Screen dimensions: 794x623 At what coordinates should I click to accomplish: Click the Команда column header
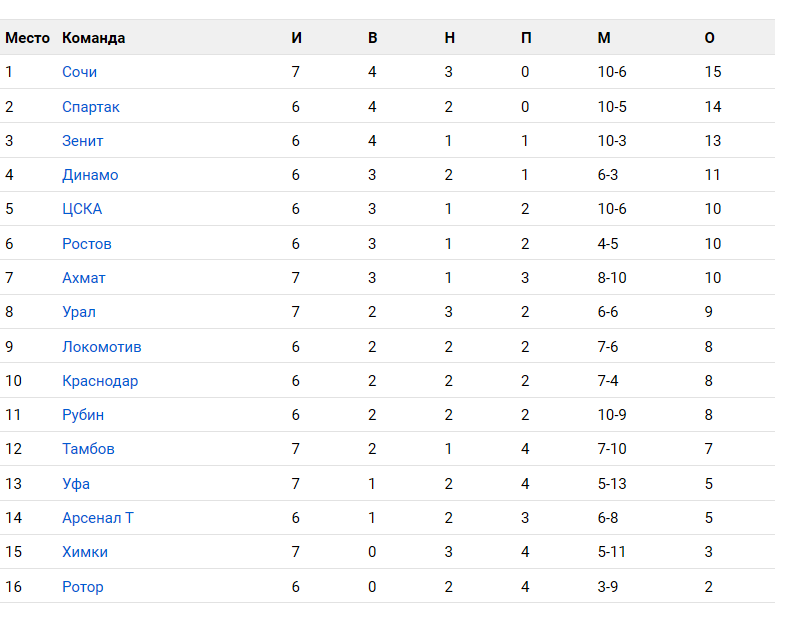pos(94,38)
